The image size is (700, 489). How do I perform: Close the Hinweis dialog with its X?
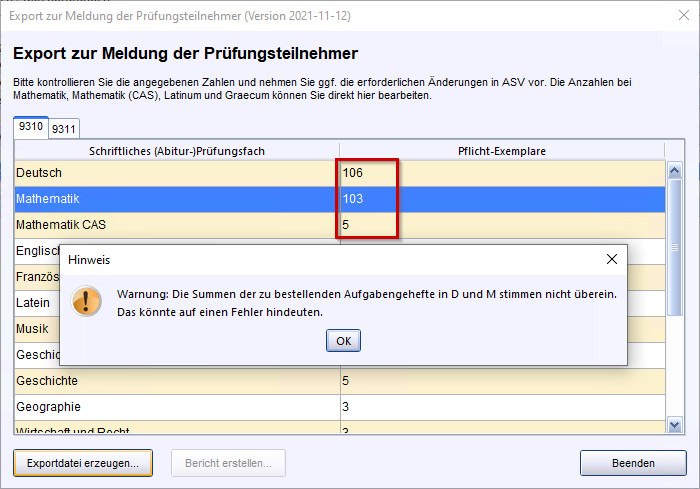612,259
